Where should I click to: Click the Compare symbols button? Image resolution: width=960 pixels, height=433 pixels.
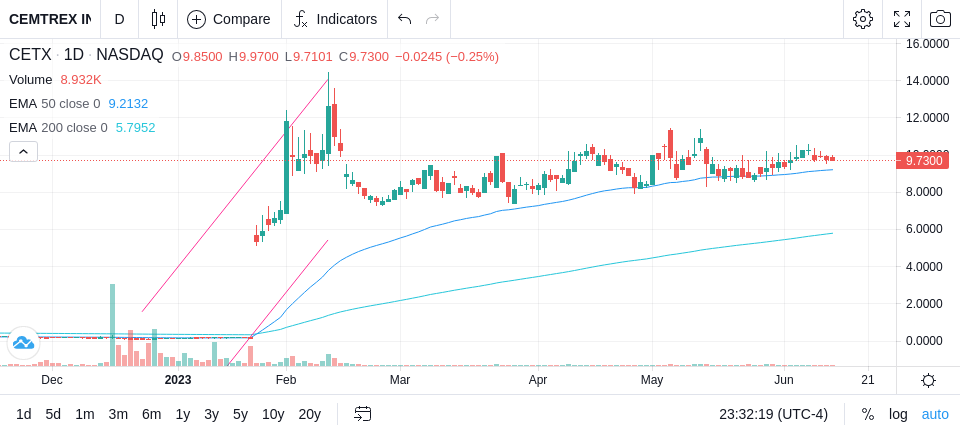point(229,19)
